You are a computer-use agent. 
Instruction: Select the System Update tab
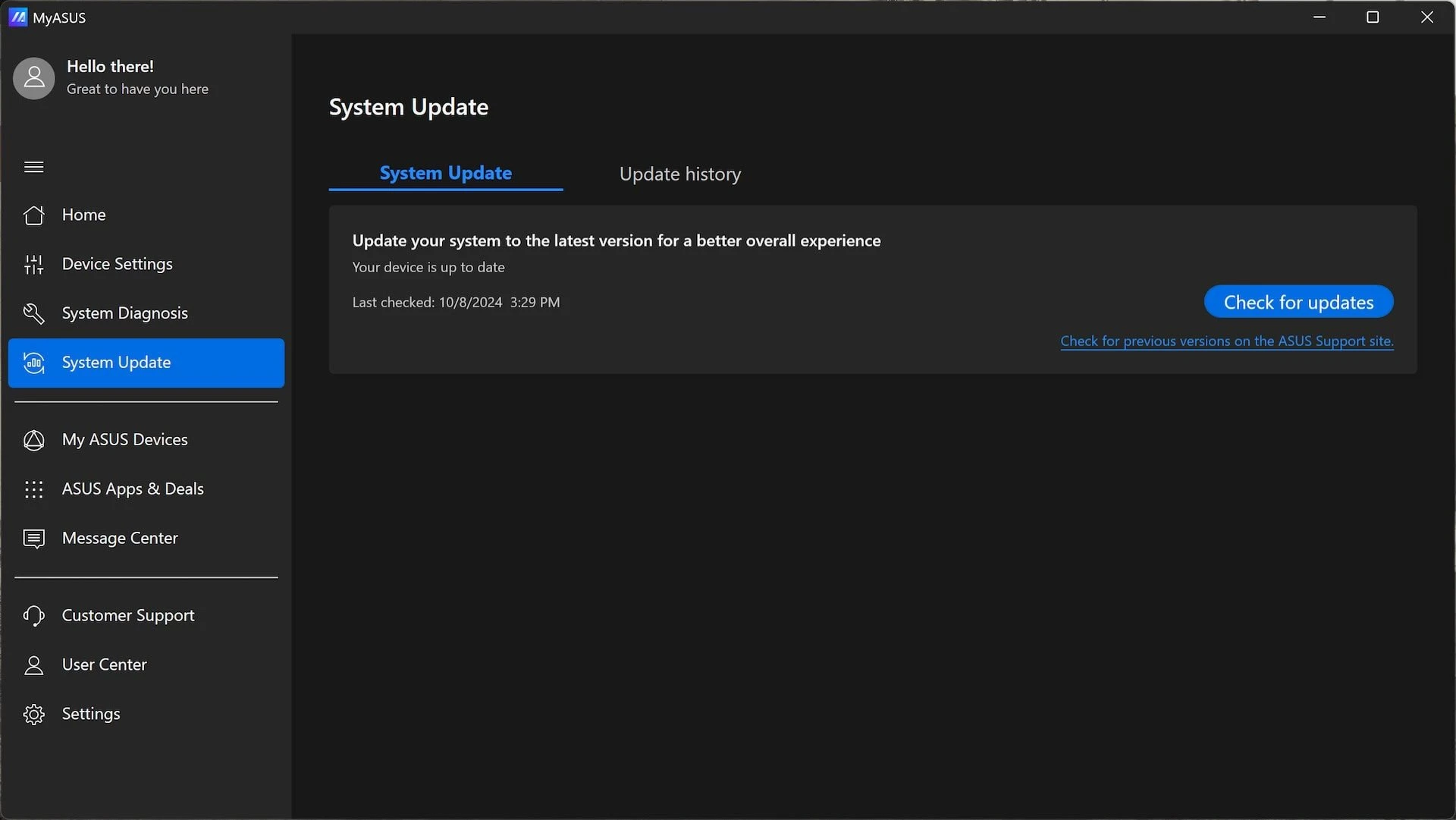(x=446, y=173)
